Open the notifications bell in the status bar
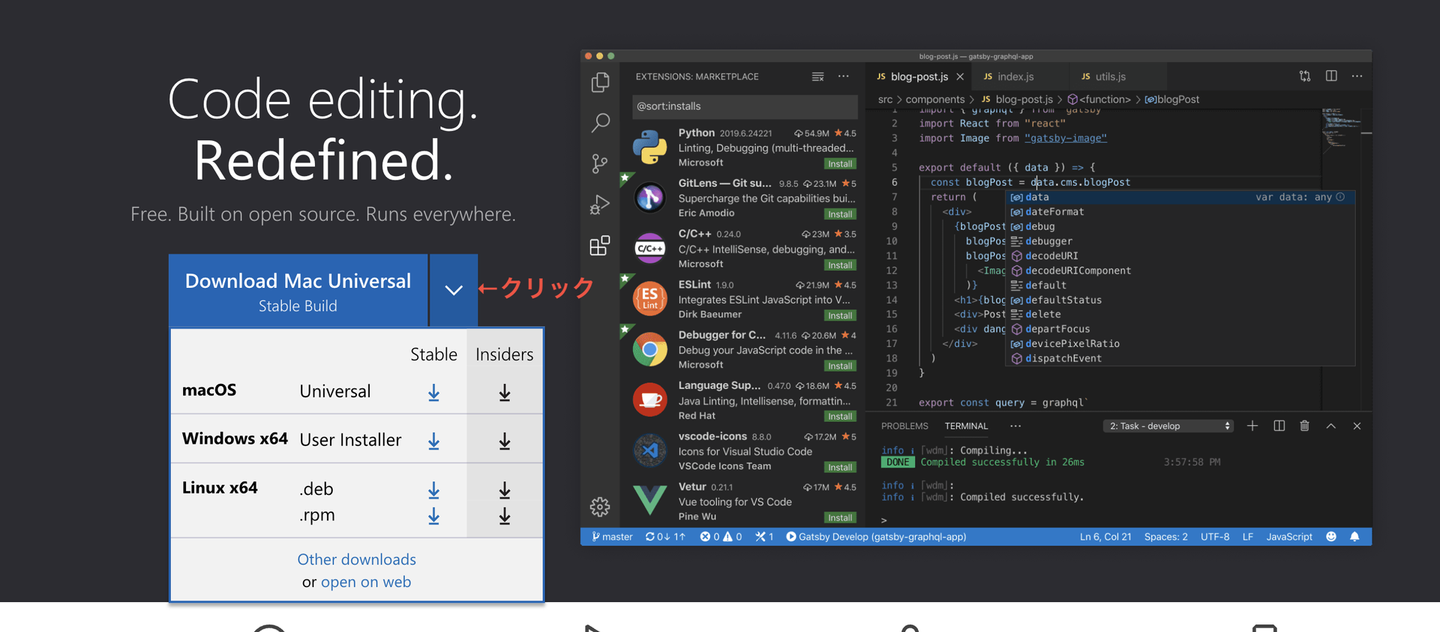Screen dimensions: 1440x632 click(x=1355, y=537)
